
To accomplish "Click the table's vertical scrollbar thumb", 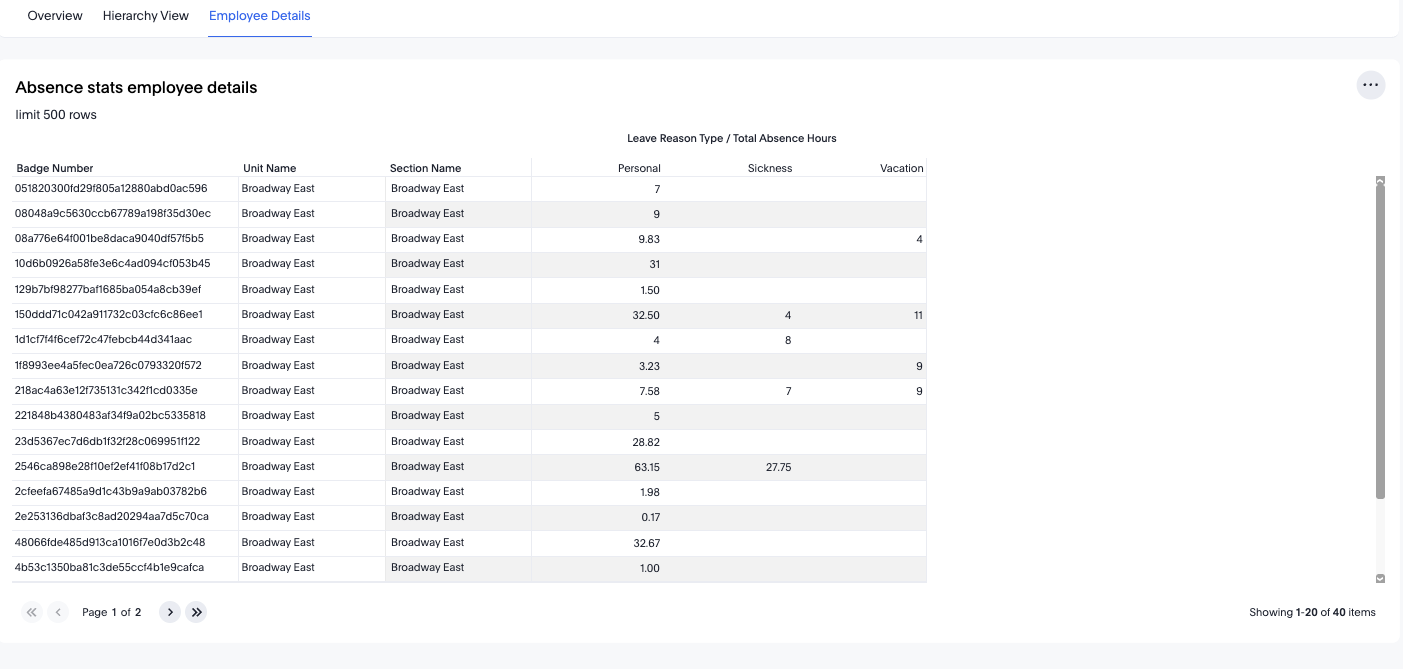I will [x=1380, y=340].
